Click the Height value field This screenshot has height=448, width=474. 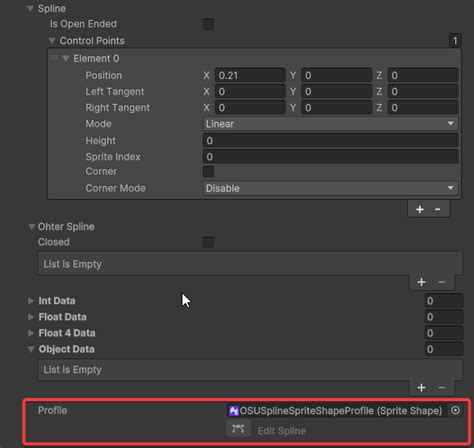coord(330,140)
